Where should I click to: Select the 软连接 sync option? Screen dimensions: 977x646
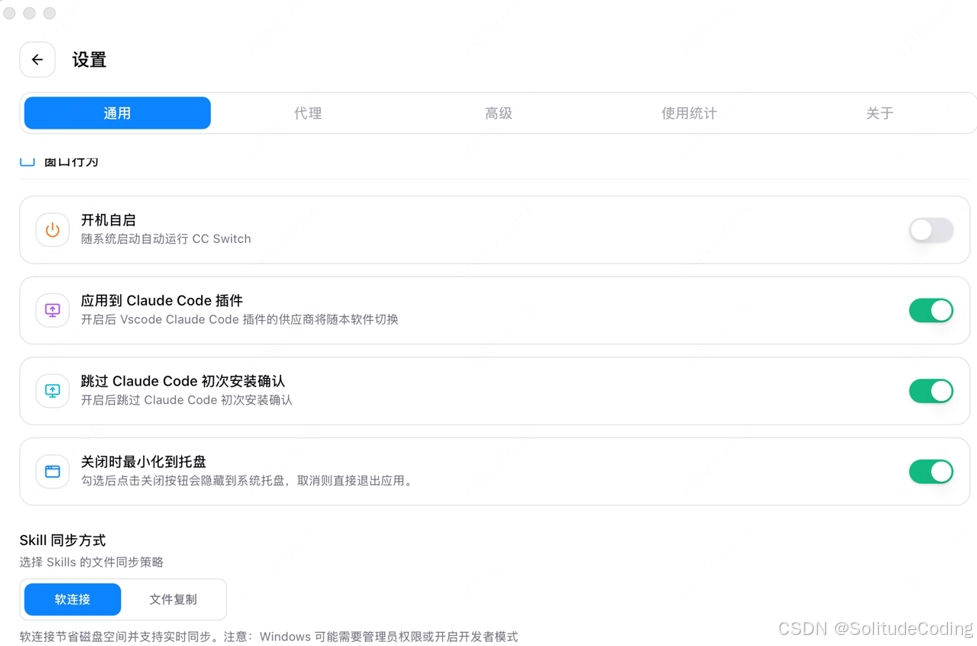coord(71,599)
